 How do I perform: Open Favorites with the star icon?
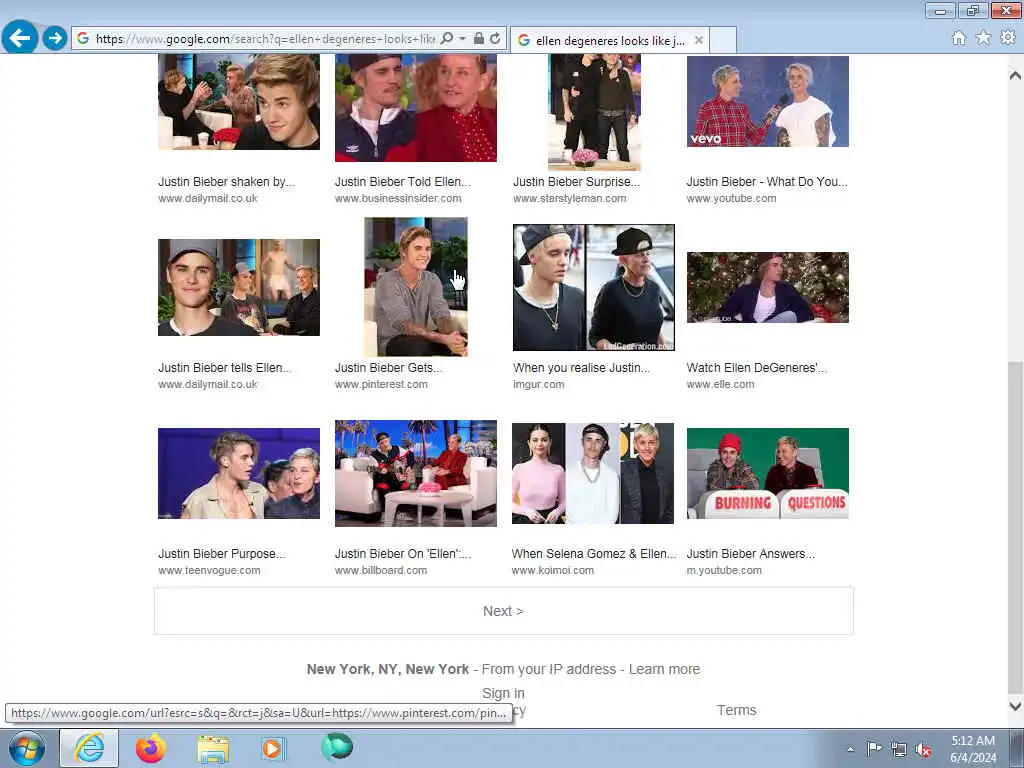984,39
